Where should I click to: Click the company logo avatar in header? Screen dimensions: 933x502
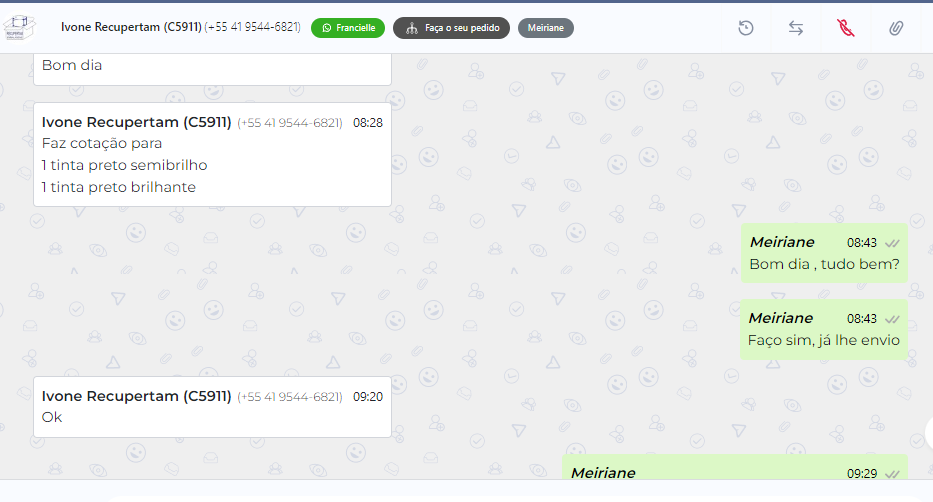[x=19, y=27]
